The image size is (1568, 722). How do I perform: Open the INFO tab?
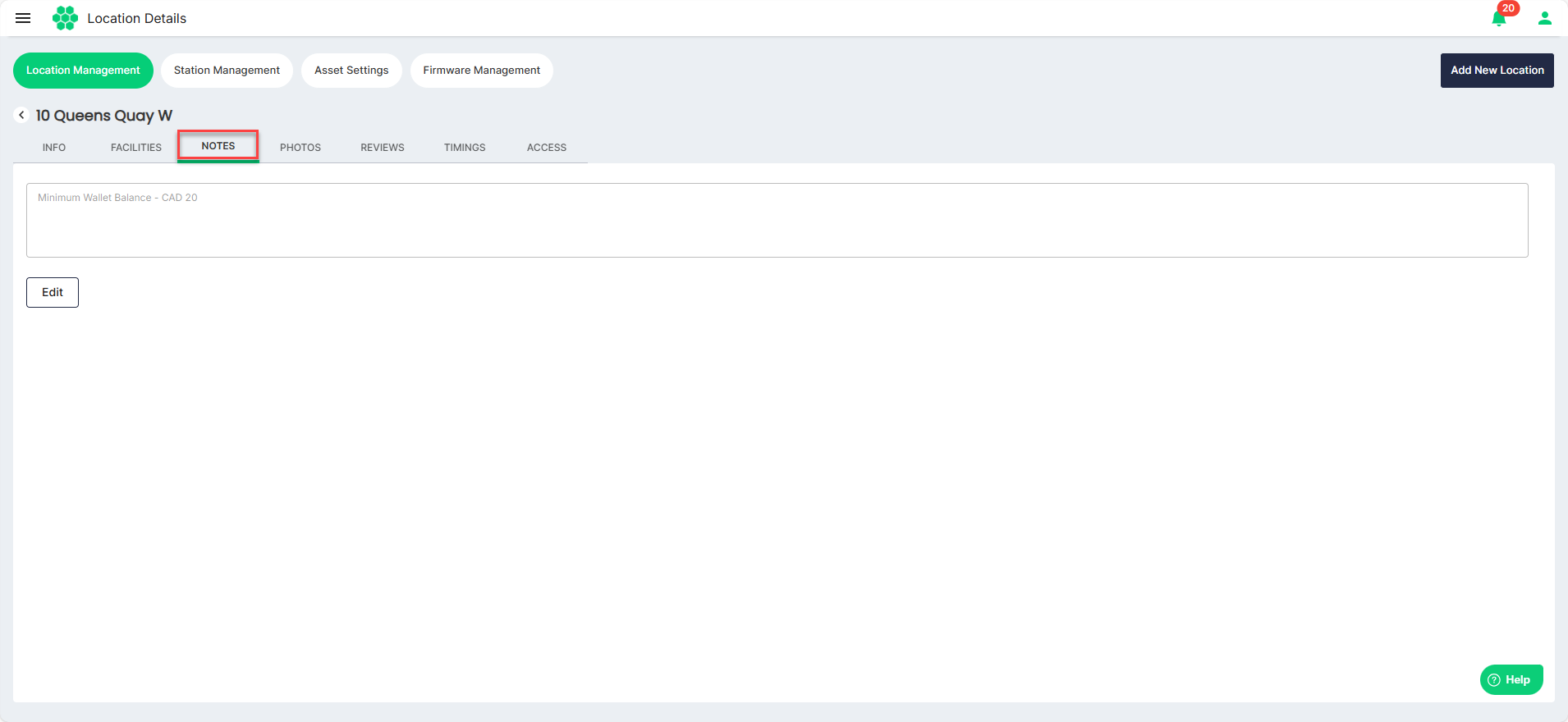(54, 148)
